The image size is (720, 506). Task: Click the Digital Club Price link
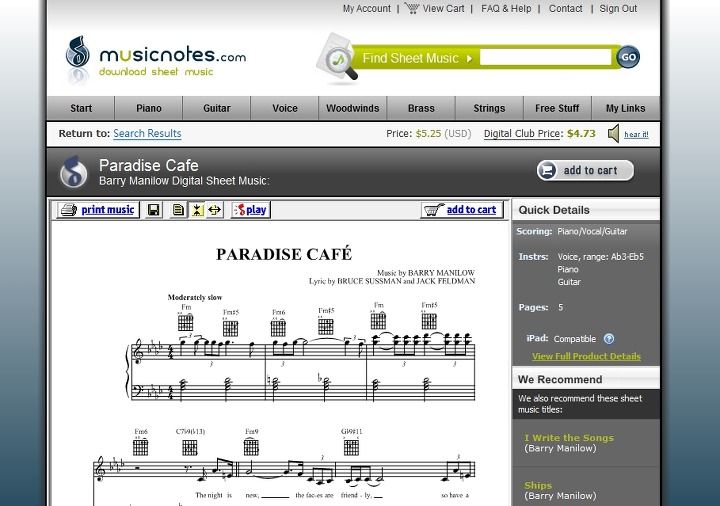523,134
